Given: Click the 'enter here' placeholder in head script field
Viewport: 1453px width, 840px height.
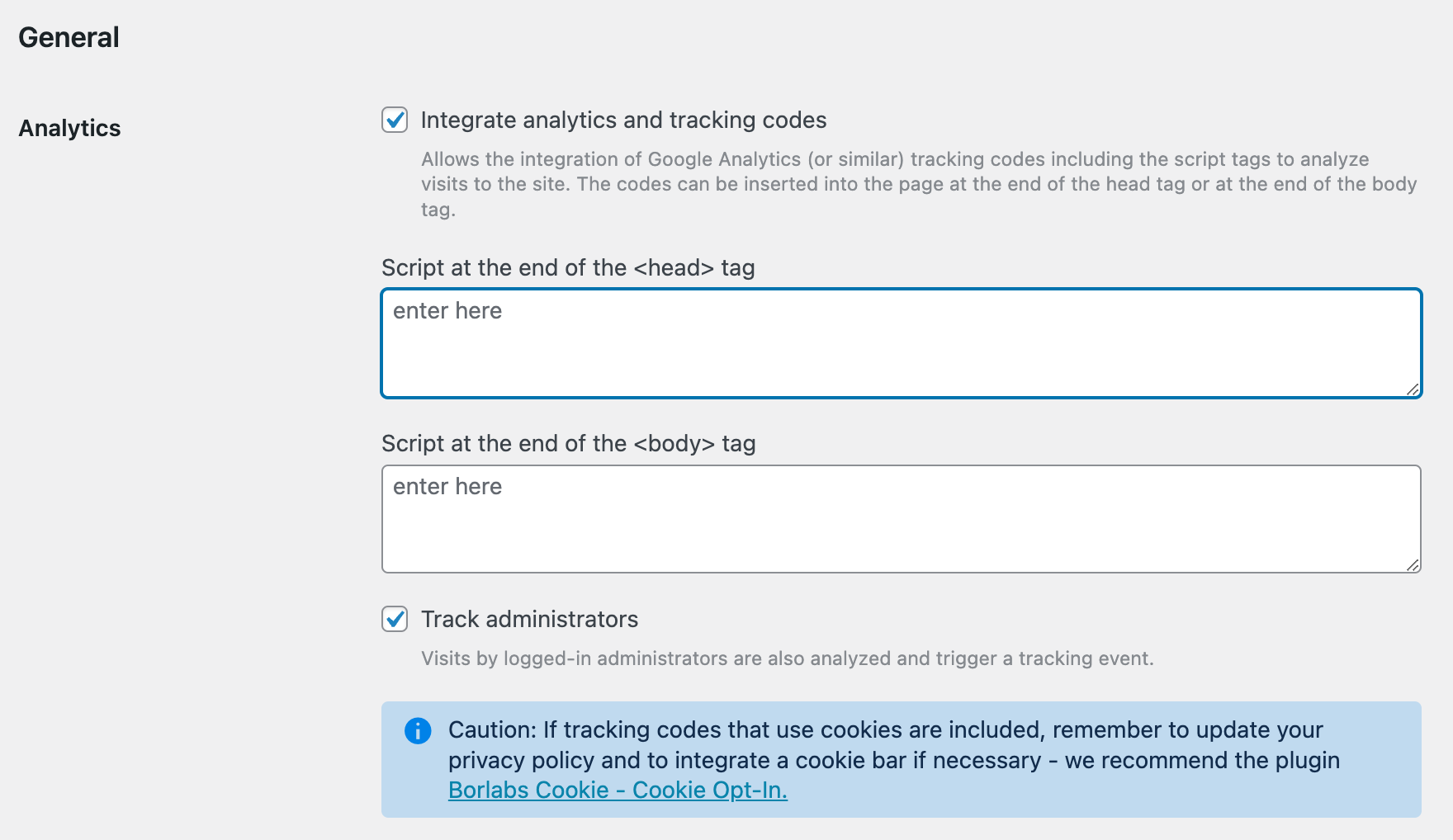Looking at the screenshot, I should click(x=447, y=311).
